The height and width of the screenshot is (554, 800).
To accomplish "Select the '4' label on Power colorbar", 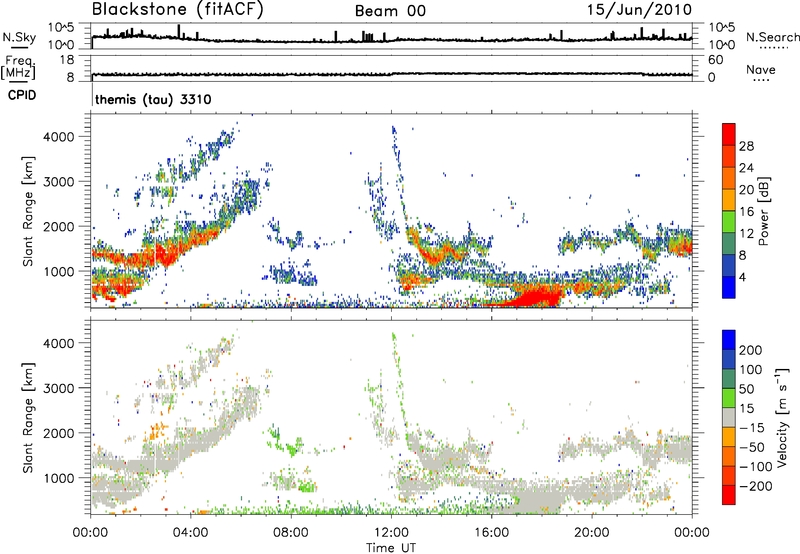I will (x=743, y=276).
